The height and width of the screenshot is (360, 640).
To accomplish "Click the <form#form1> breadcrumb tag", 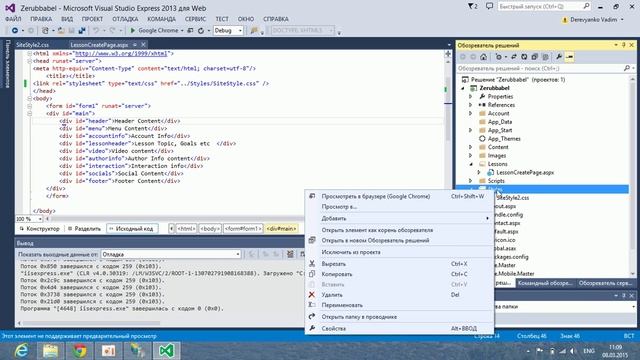I will [243, 229].
